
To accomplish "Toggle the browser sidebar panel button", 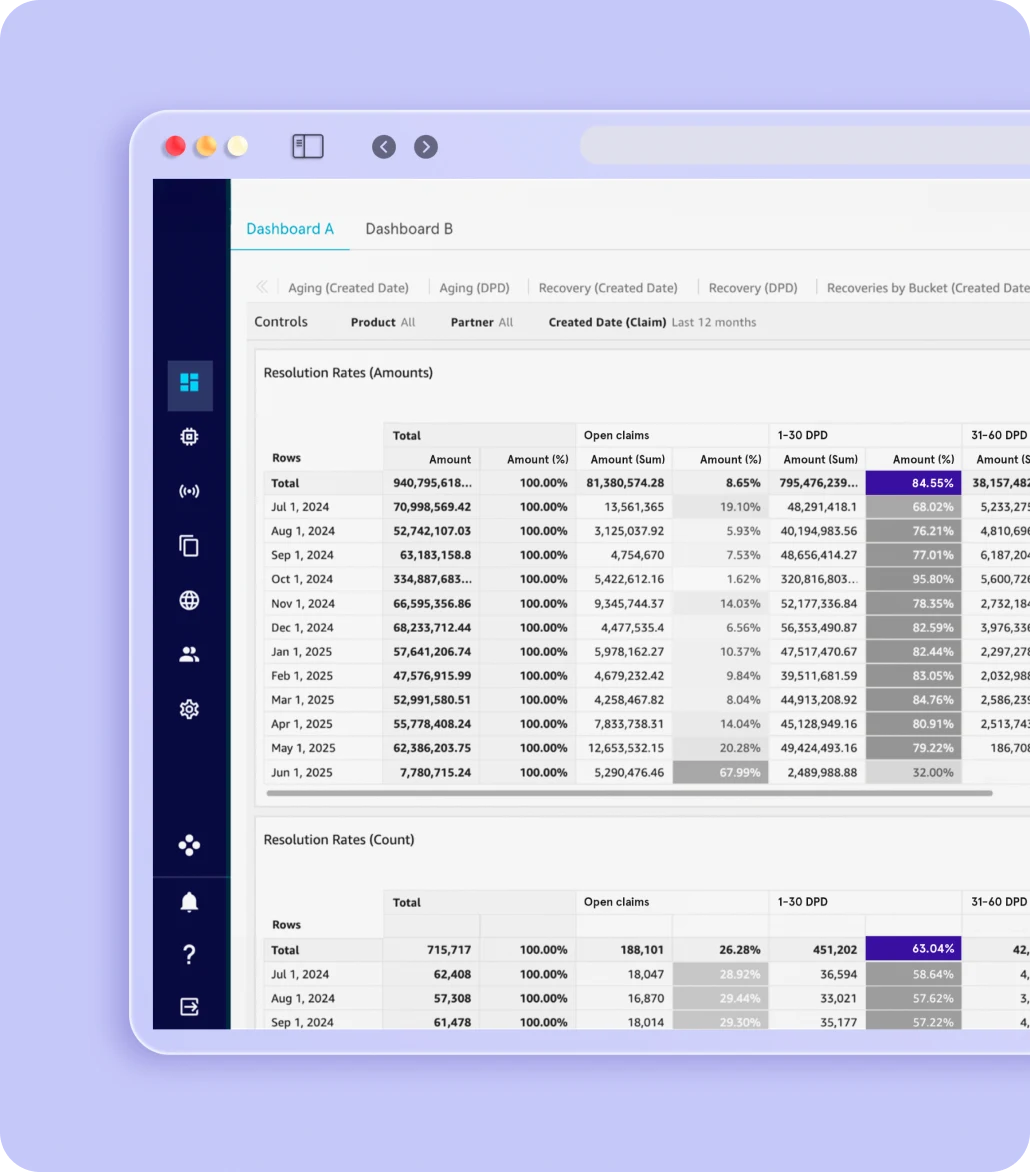I will [x=307, y=147].
